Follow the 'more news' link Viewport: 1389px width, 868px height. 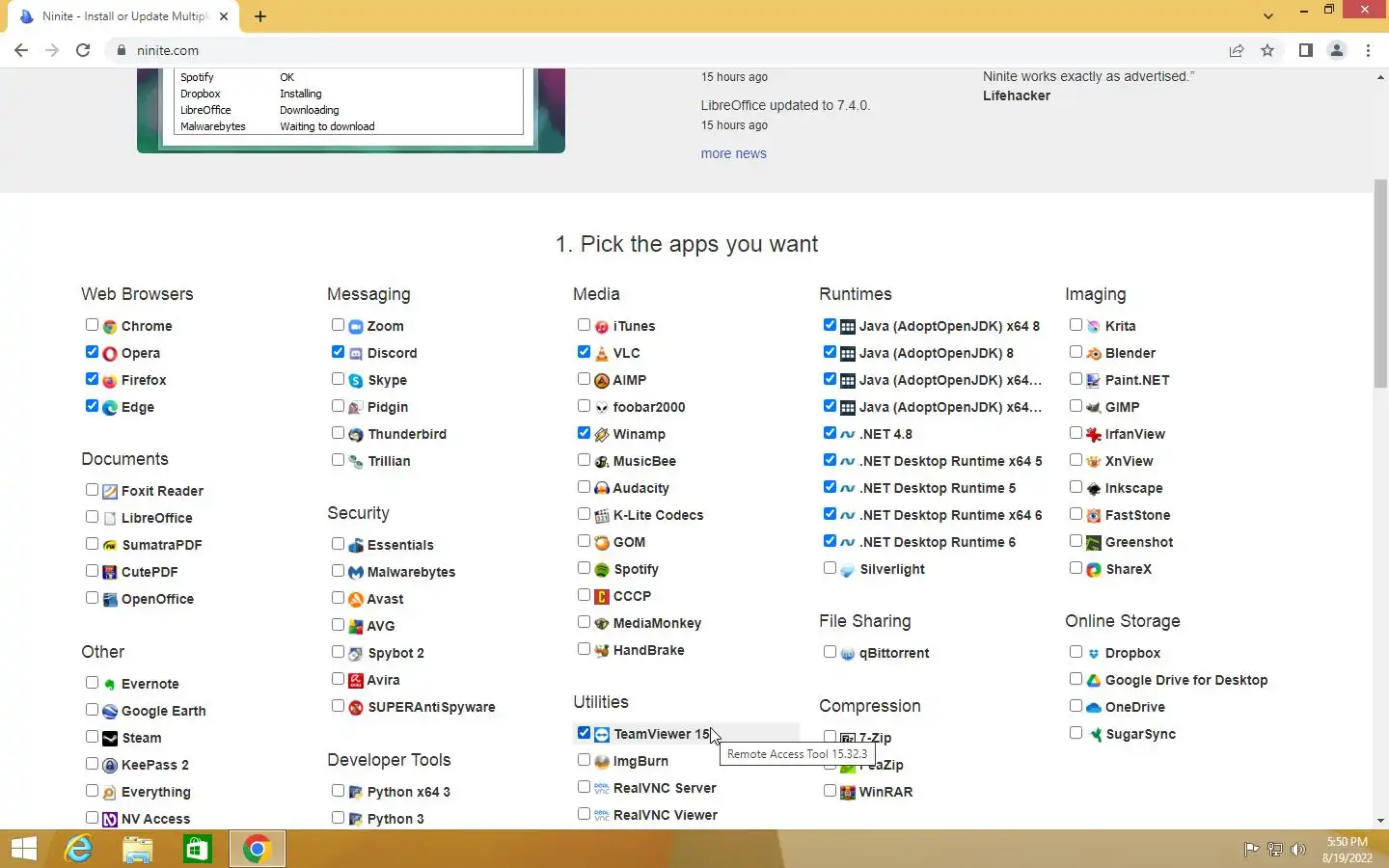click(x=733, y=153)
